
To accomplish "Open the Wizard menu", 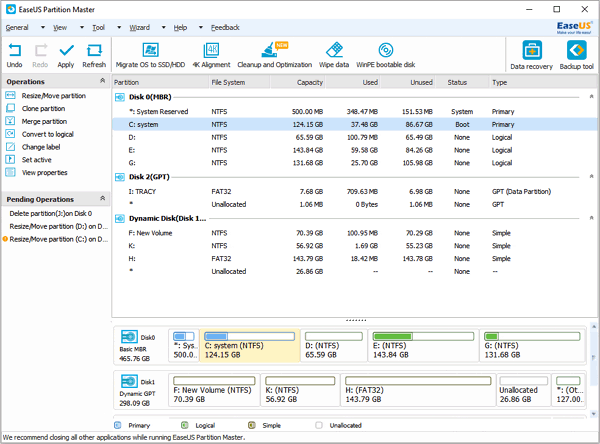I will point(140,28).
